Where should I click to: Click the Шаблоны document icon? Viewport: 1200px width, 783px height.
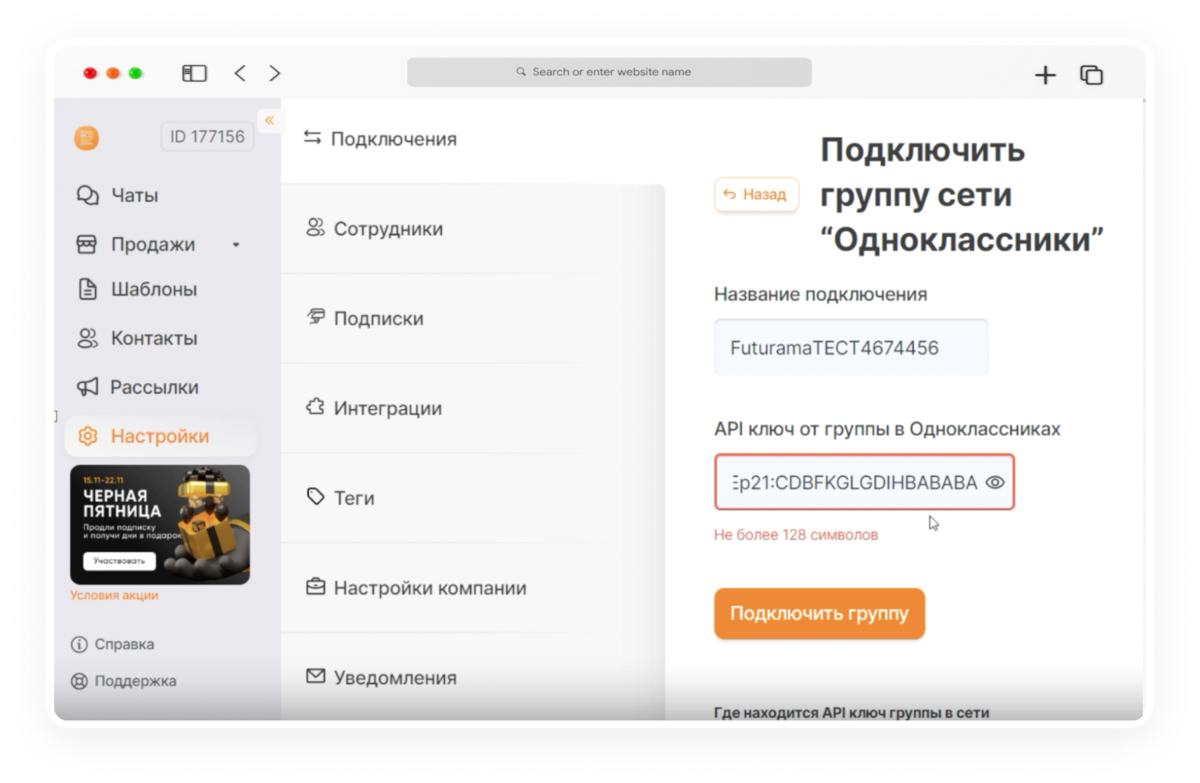(87, 289)
